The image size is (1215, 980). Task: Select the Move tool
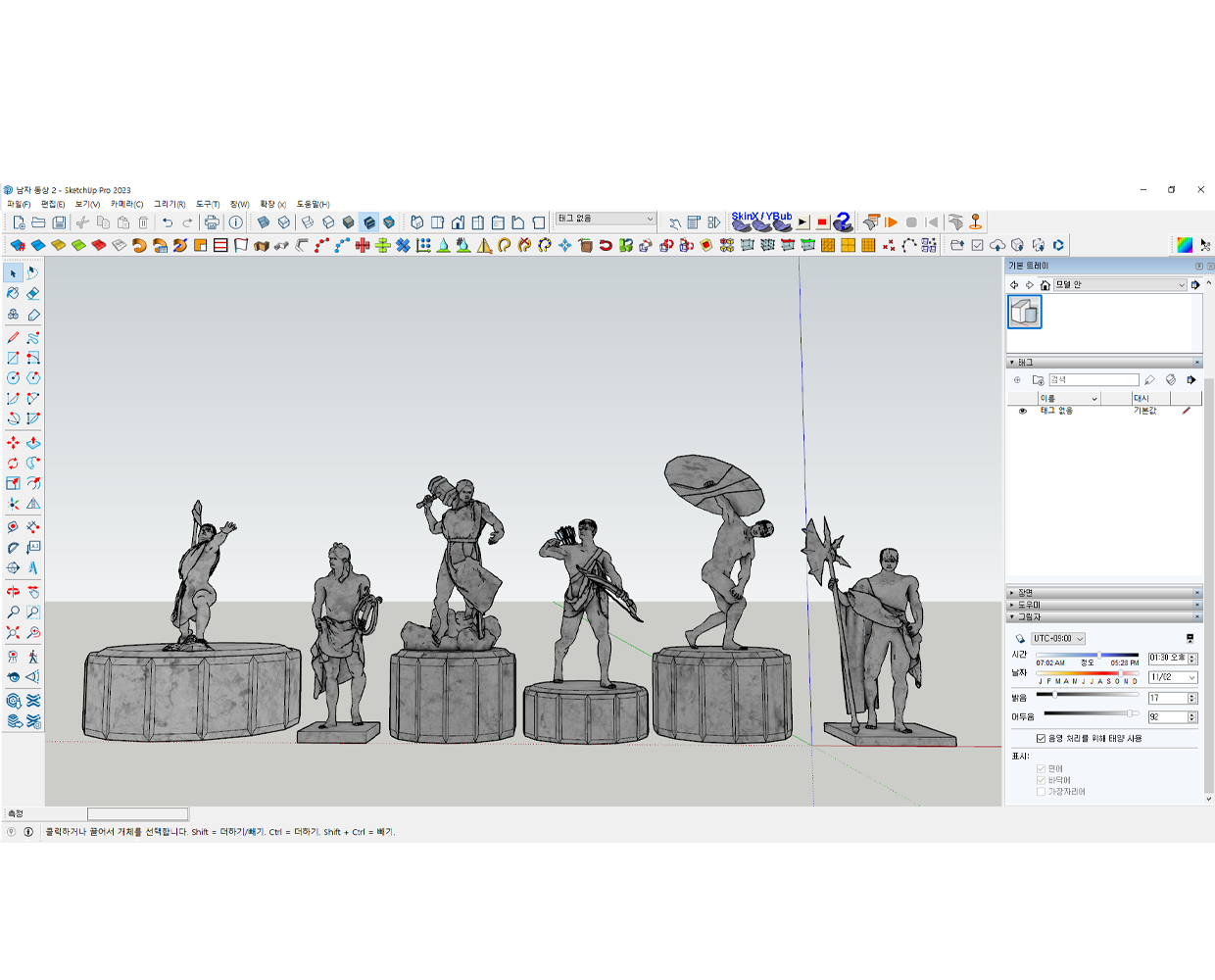click(13, 443)
